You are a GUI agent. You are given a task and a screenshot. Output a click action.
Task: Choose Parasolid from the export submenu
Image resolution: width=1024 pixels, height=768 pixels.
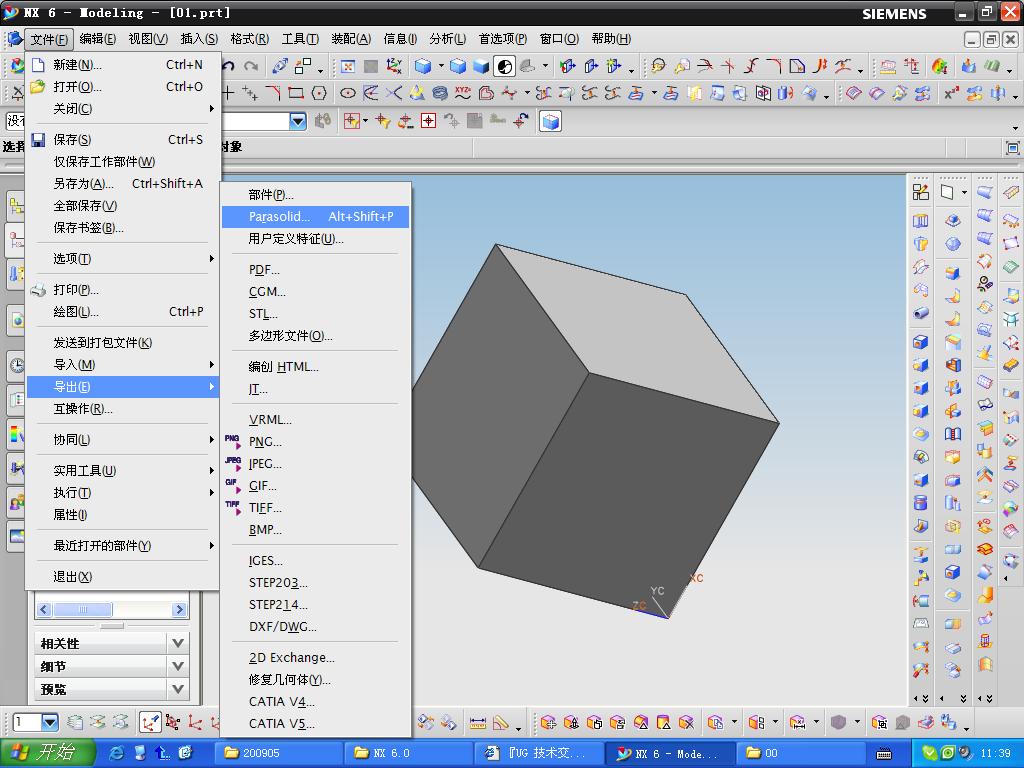pyautogui.click(x=279, y=216)
